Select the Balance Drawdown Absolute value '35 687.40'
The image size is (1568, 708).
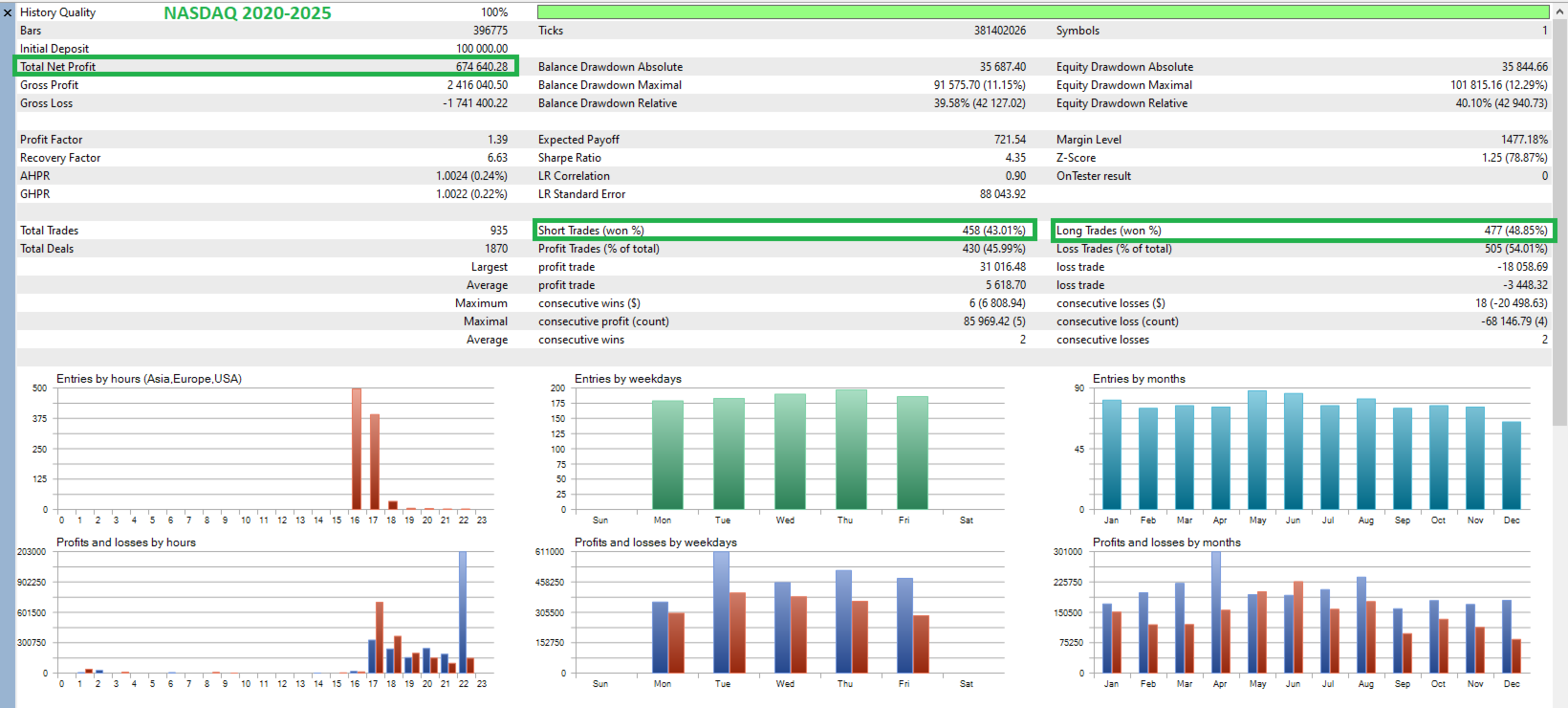point(1003,67)
